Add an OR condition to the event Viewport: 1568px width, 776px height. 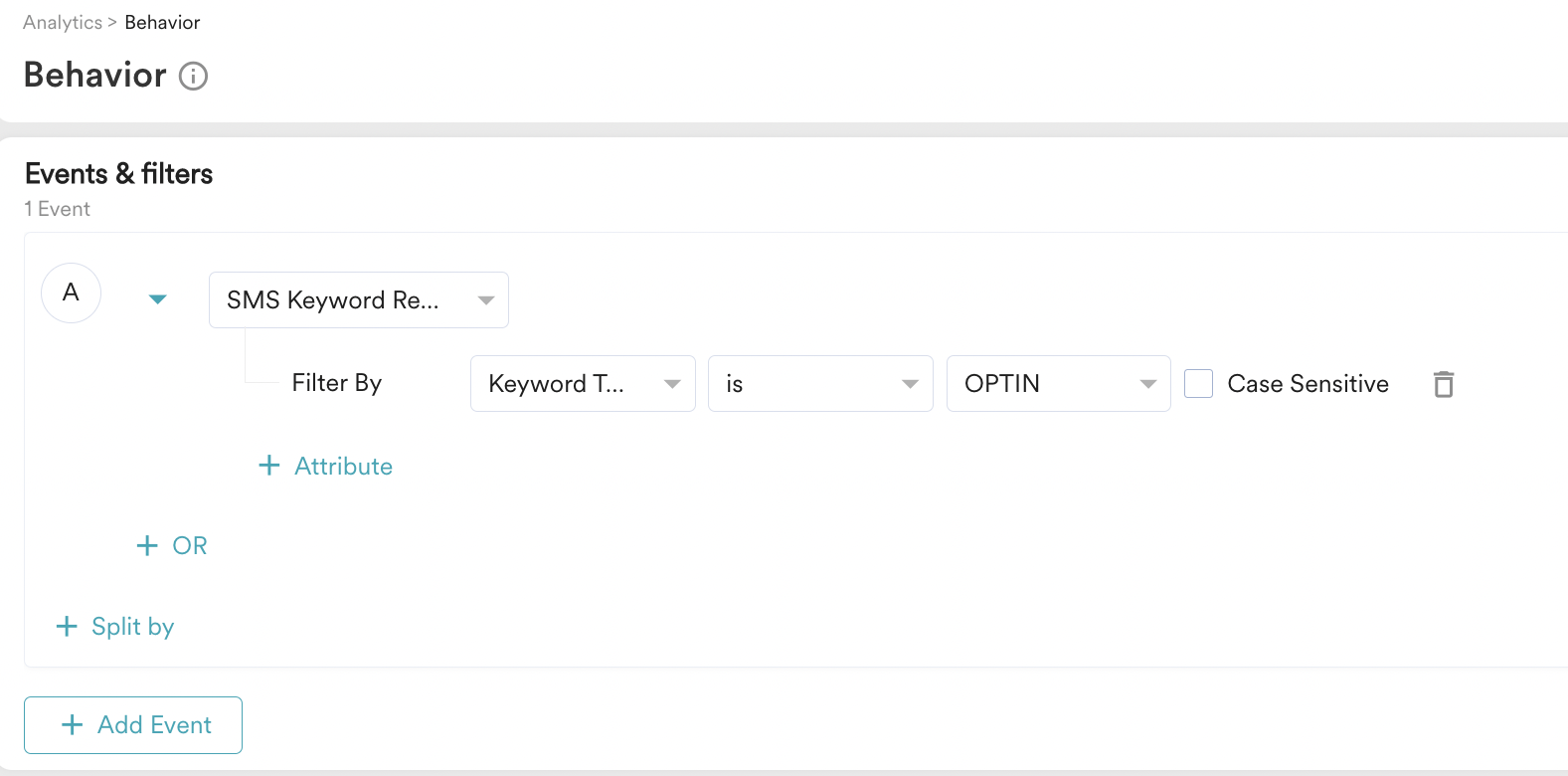[189, 546]
